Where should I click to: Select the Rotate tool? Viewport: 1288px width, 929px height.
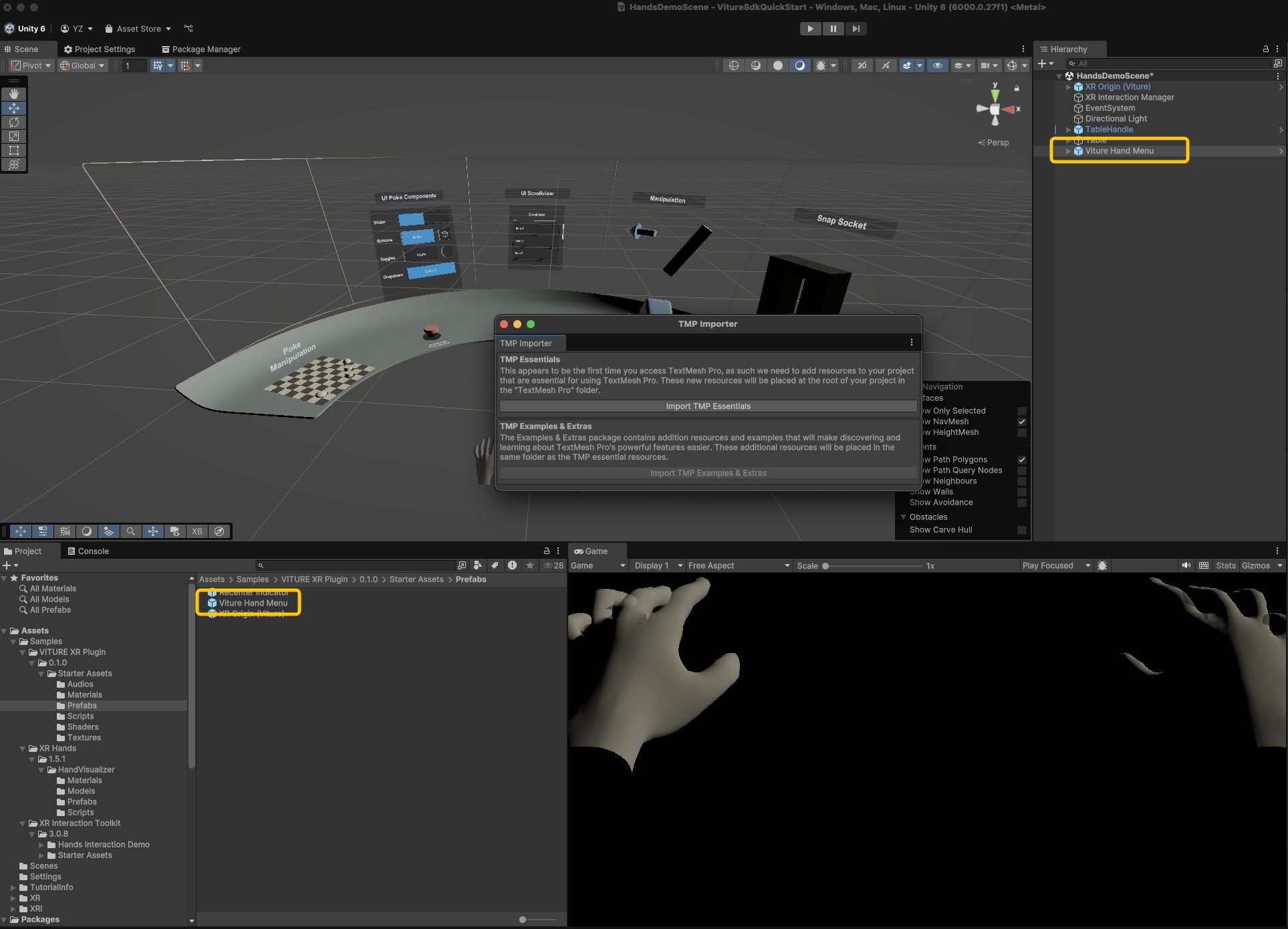pos(14,122)
